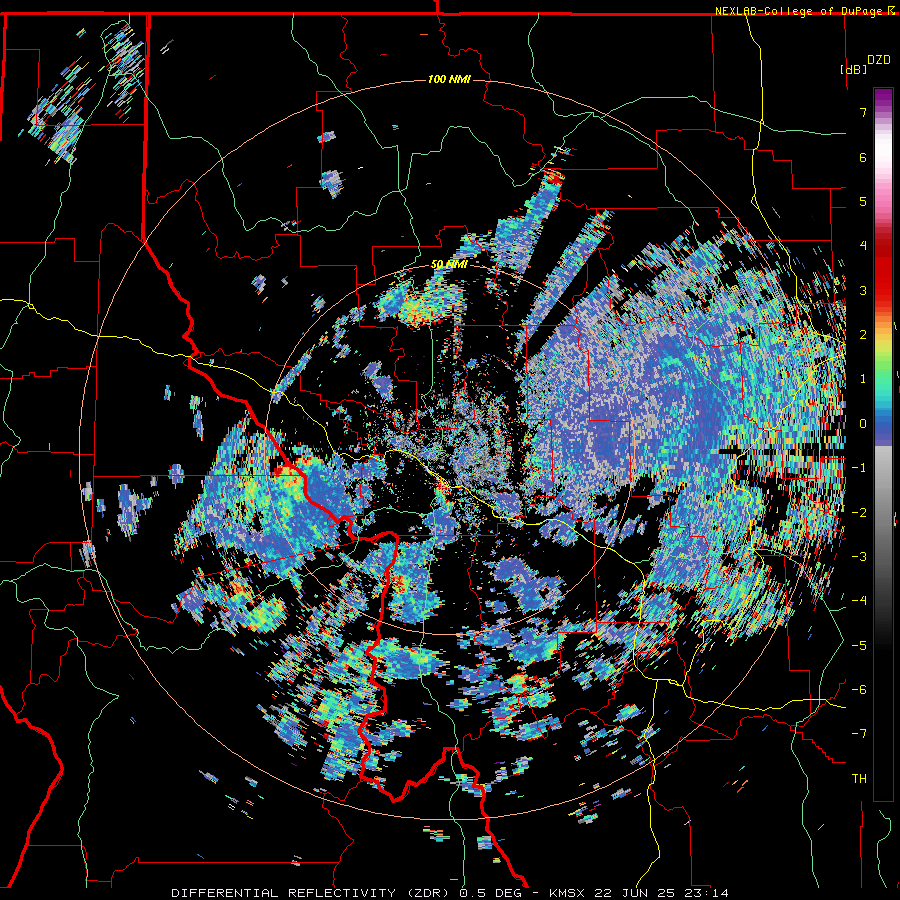Click the -2 value on ZDR scale
Screen dimensions: 900x900
pos(859,512)
